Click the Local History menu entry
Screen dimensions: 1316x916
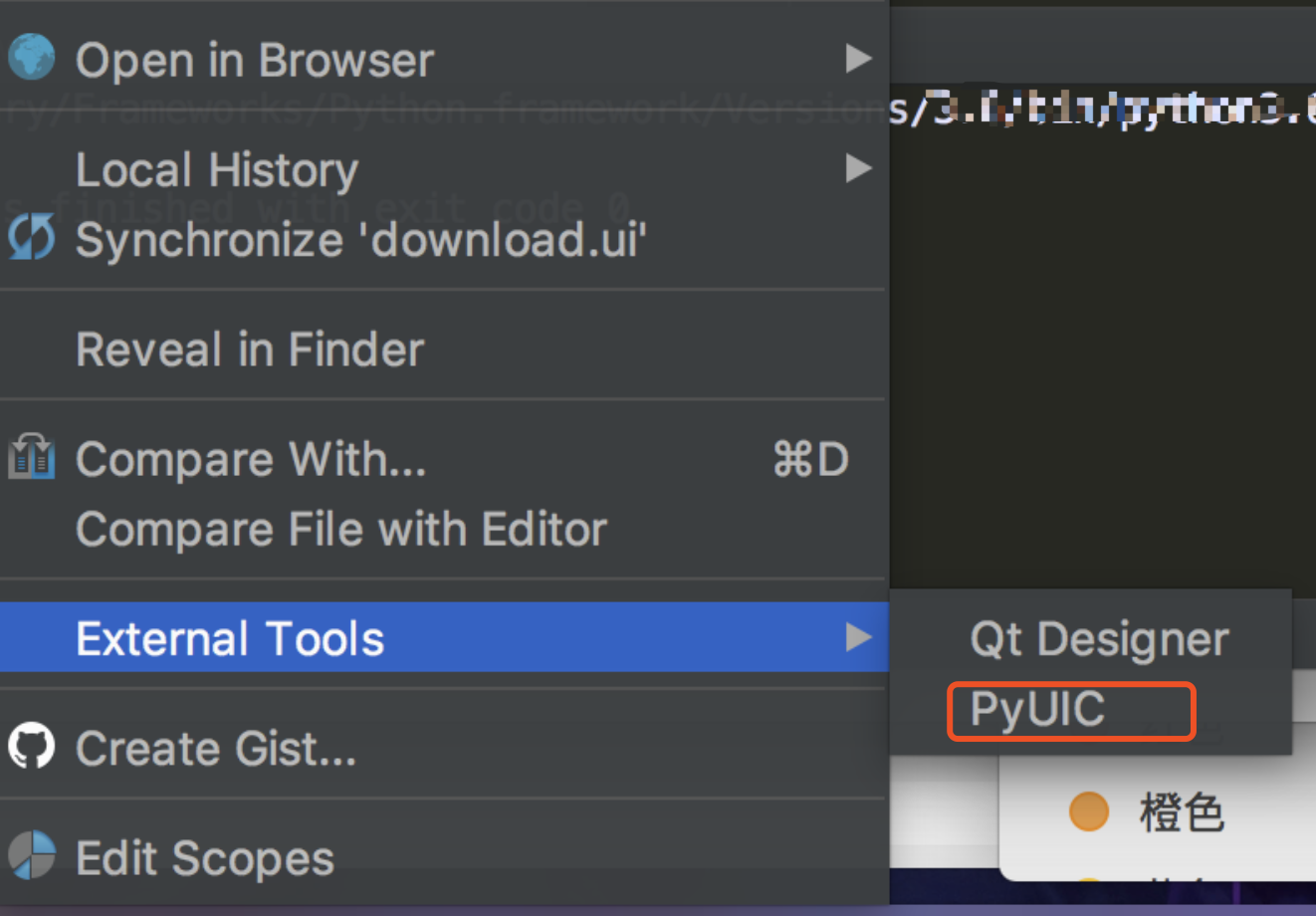point(217,168)
